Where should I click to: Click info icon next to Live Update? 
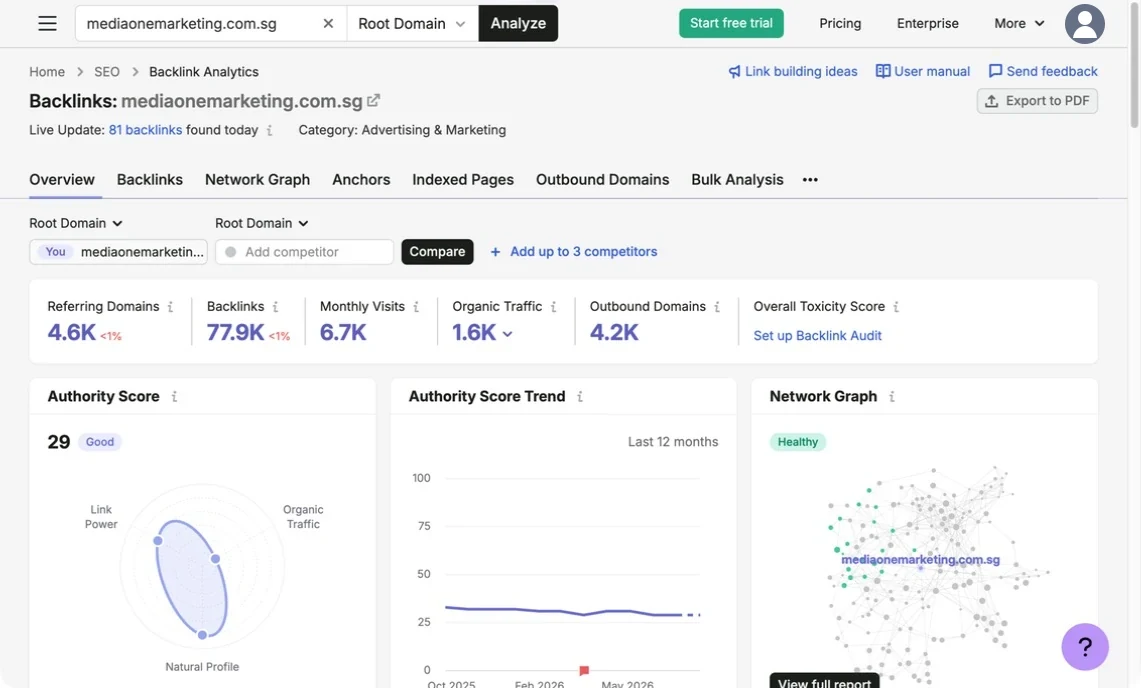269,130
